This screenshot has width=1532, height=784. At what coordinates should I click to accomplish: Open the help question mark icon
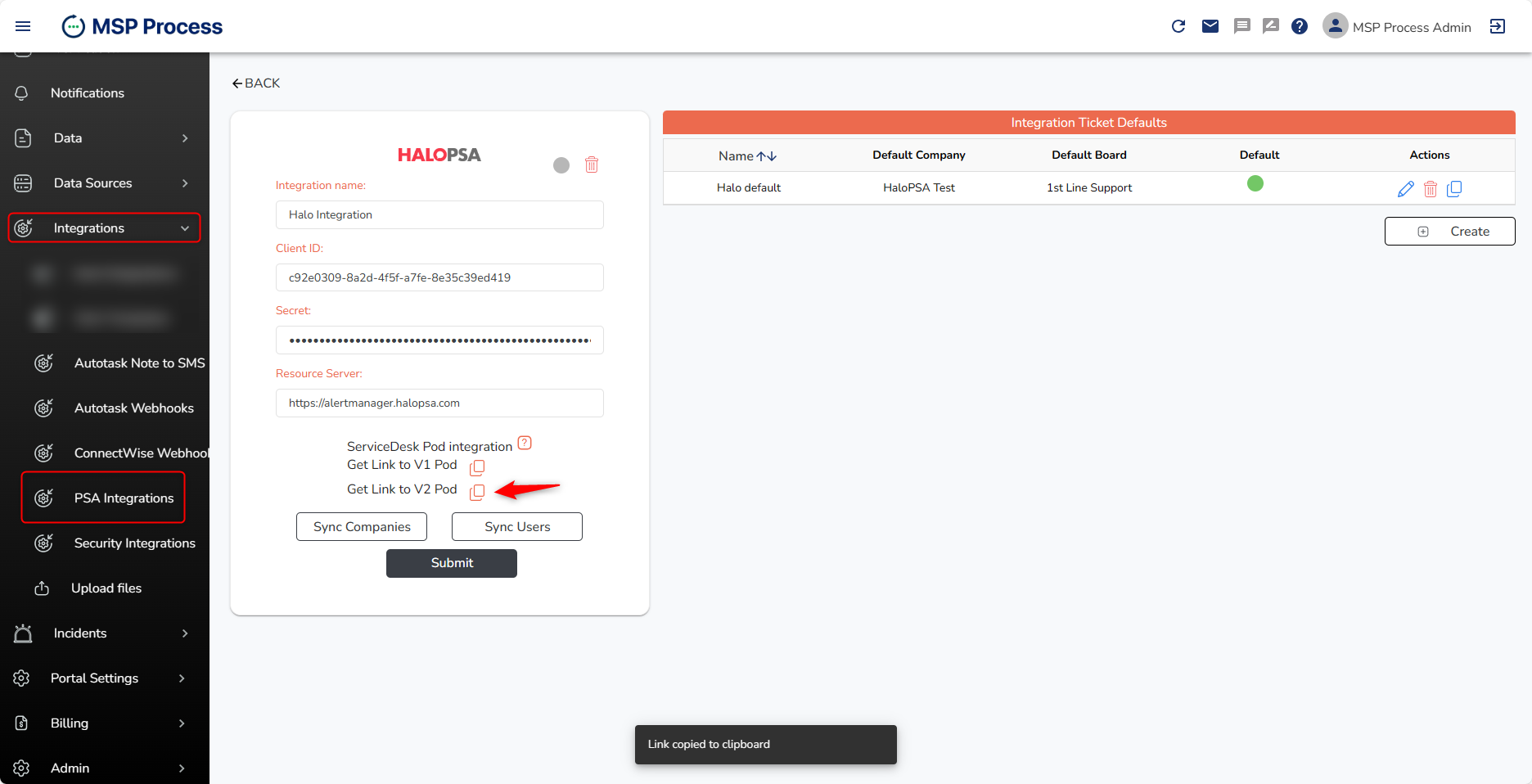(1300, 26)
